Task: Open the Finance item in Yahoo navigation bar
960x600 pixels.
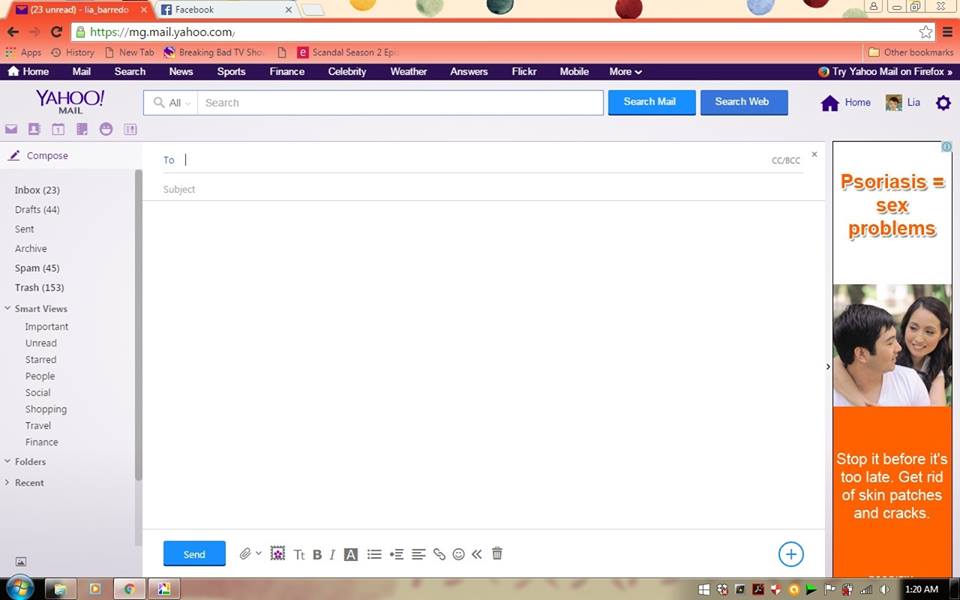Action: point(287,72)
